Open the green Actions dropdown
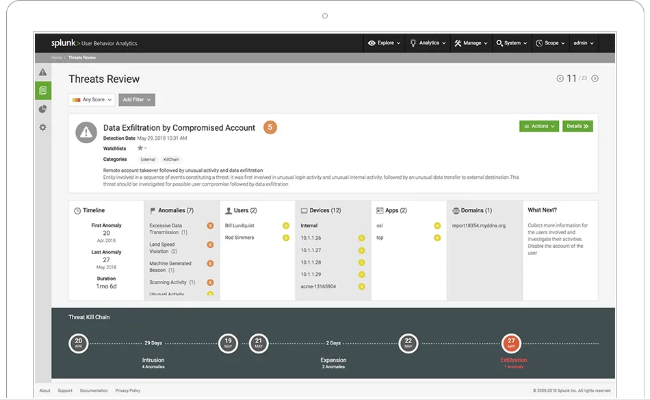 click(x=538, y=126)
